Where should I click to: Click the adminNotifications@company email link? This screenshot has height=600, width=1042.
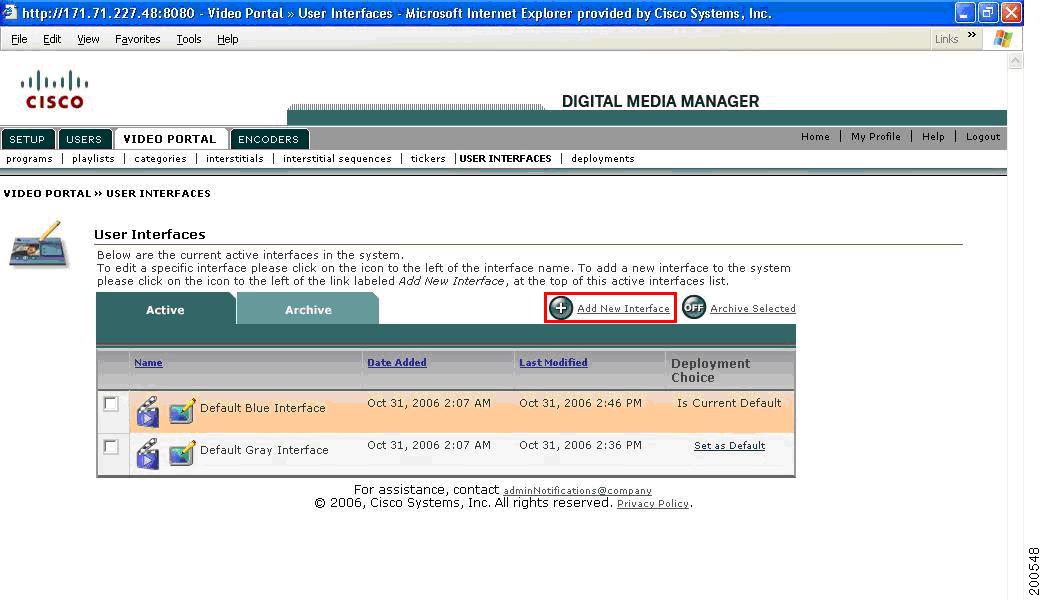coord(577,491)
